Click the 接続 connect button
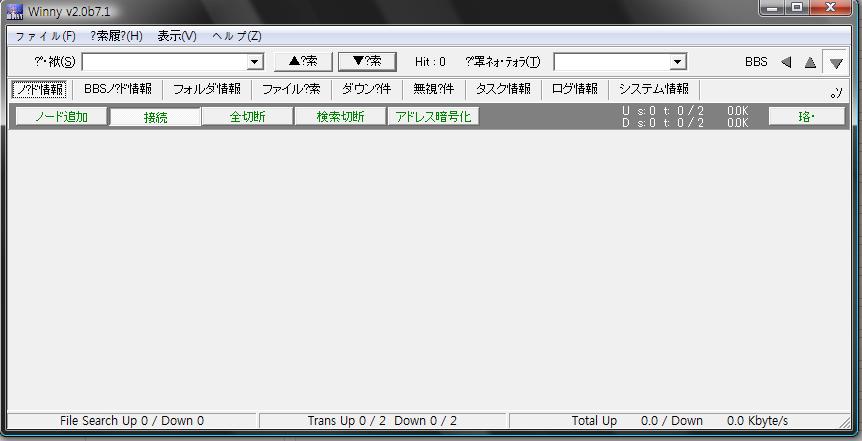This screenshot has height=441, width=862. pos(155,117)
